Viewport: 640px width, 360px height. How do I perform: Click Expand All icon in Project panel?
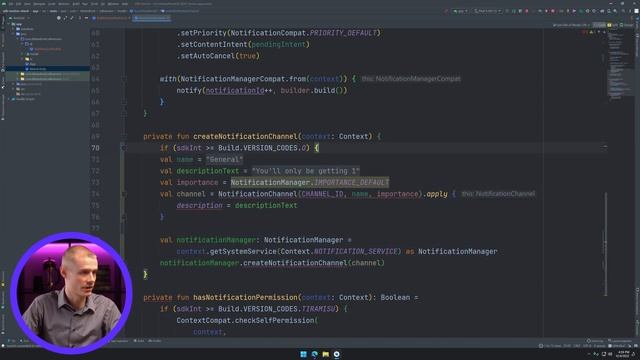click(x=65, y=18)
